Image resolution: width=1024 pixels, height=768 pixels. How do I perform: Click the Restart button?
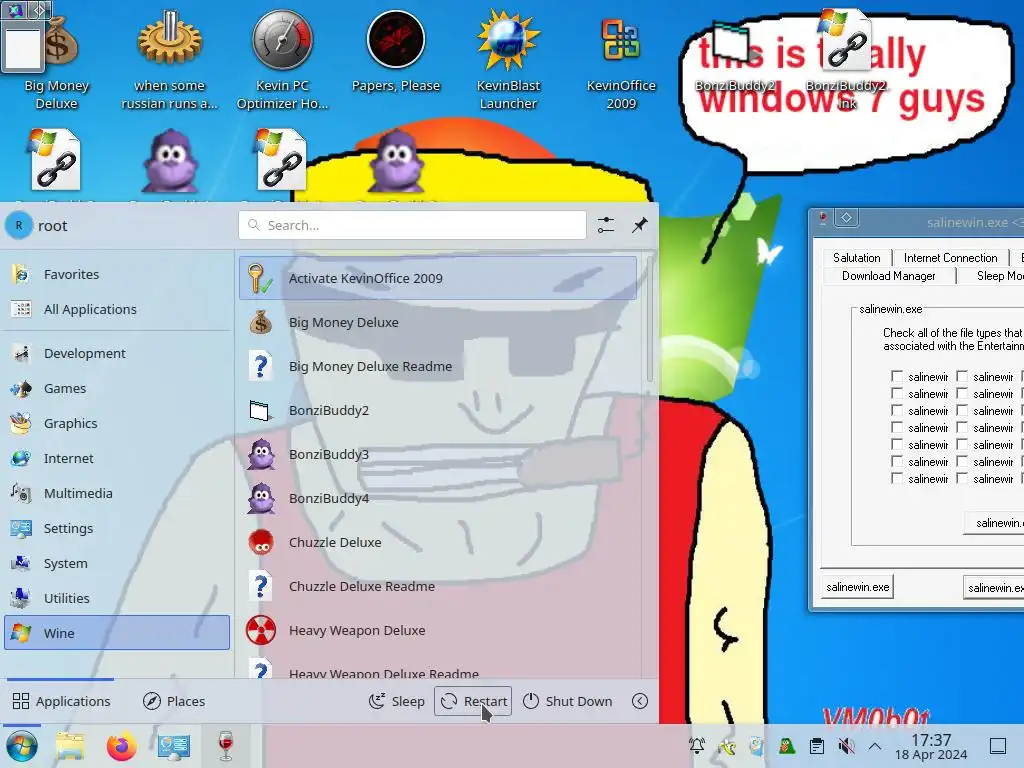473,701
